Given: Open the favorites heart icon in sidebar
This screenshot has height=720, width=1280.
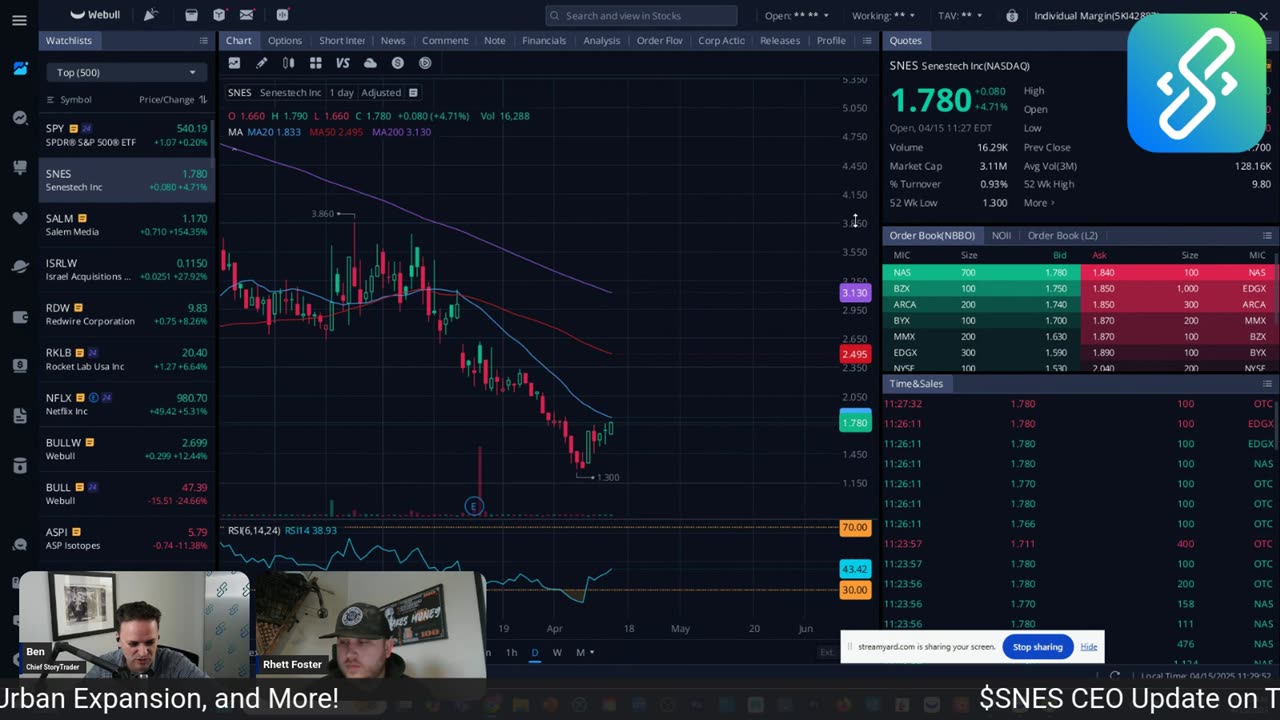Looking at the screenshot, I should click(20, 217).
